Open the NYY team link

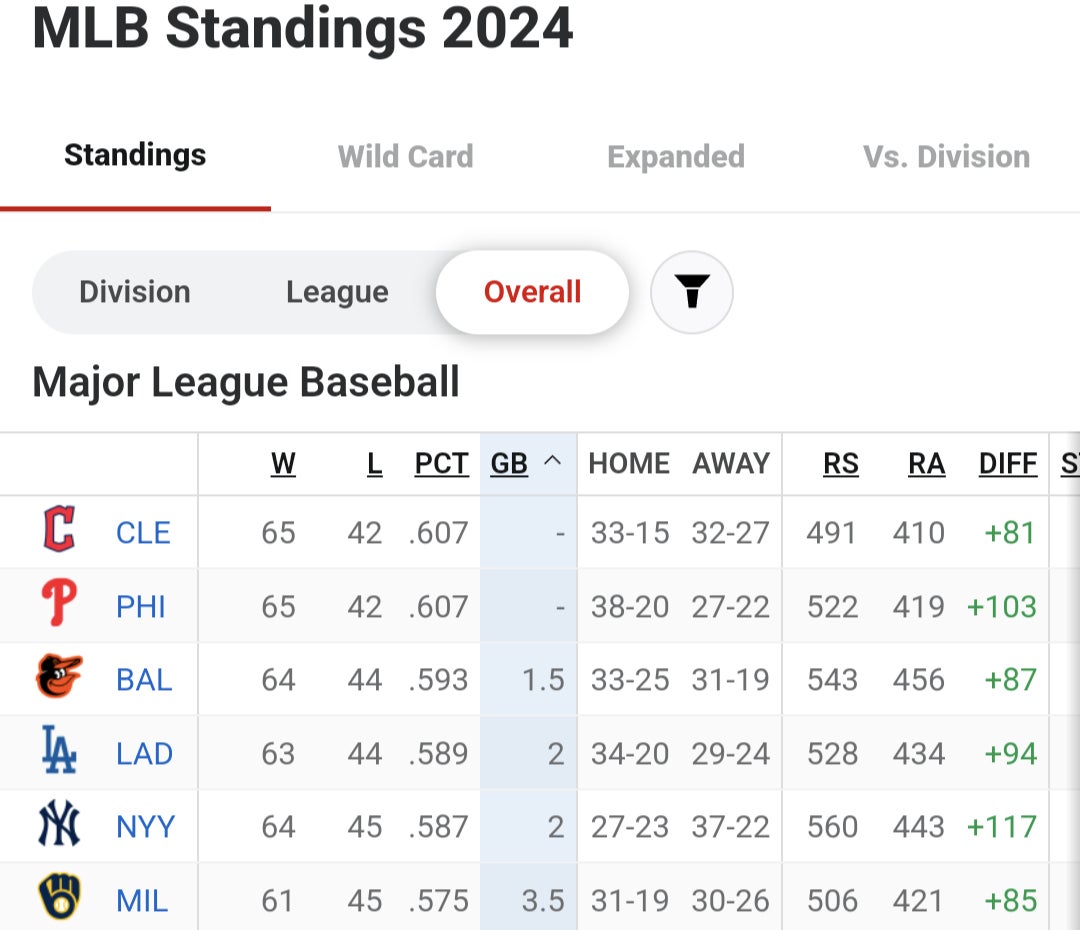[x=146, y=827]
